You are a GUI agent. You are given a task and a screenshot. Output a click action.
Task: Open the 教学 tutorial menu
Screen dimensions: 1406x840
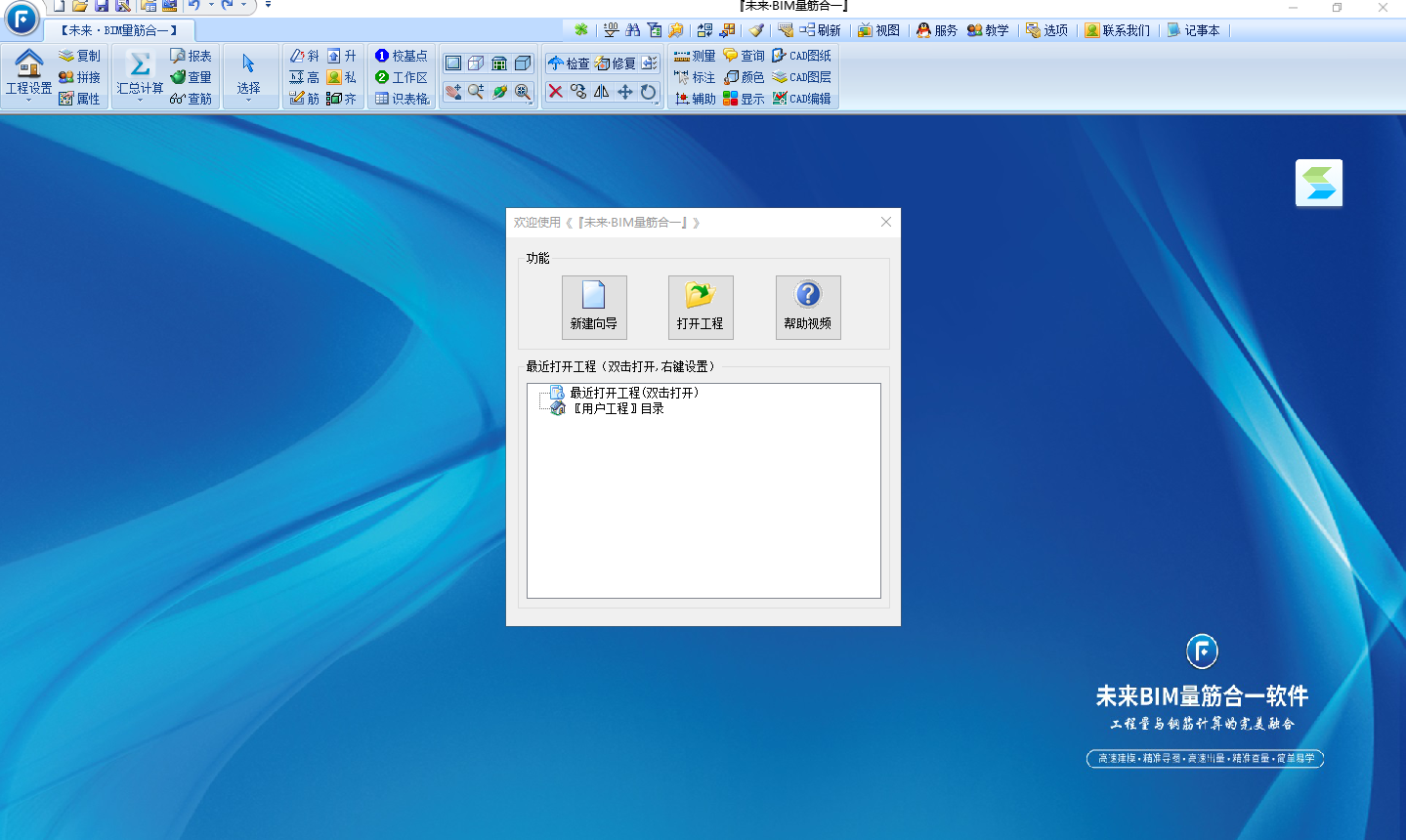pos(988,30)
